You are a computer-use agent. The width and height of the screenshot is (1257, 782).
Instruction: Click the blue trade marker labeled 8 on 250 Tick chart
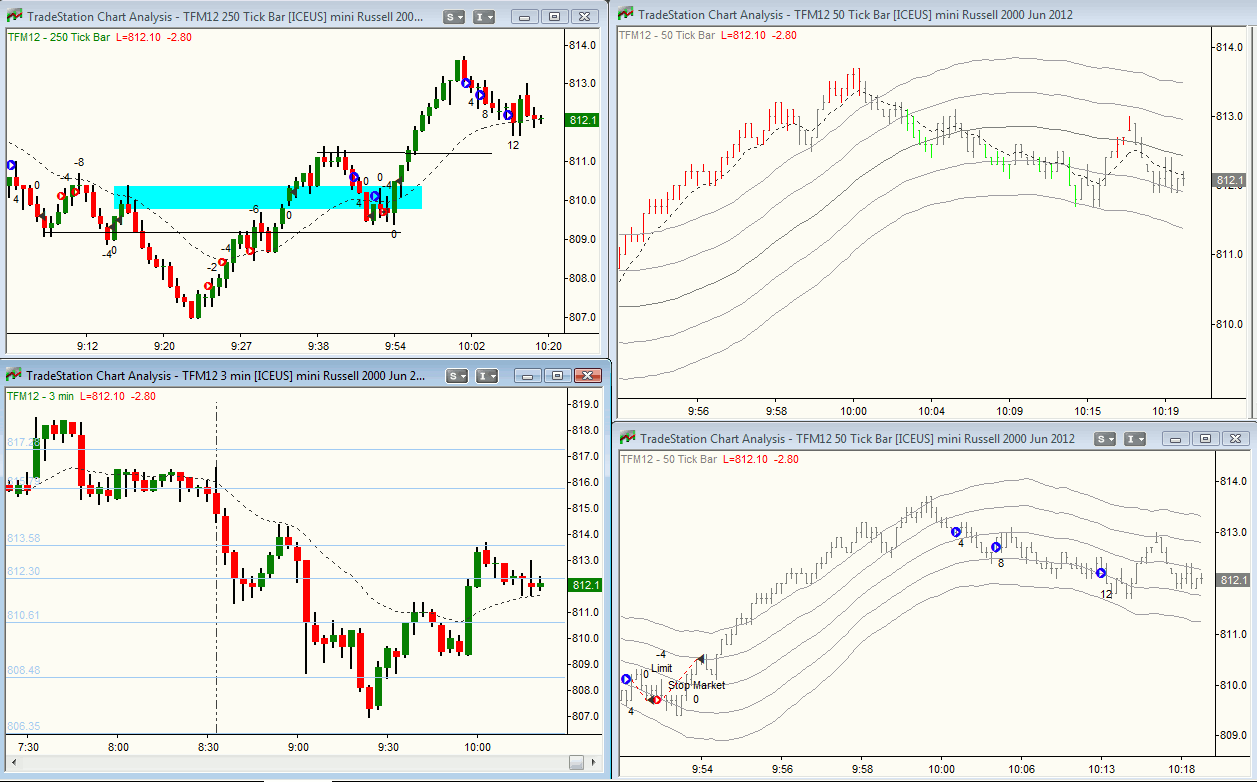tap(481, 96)
